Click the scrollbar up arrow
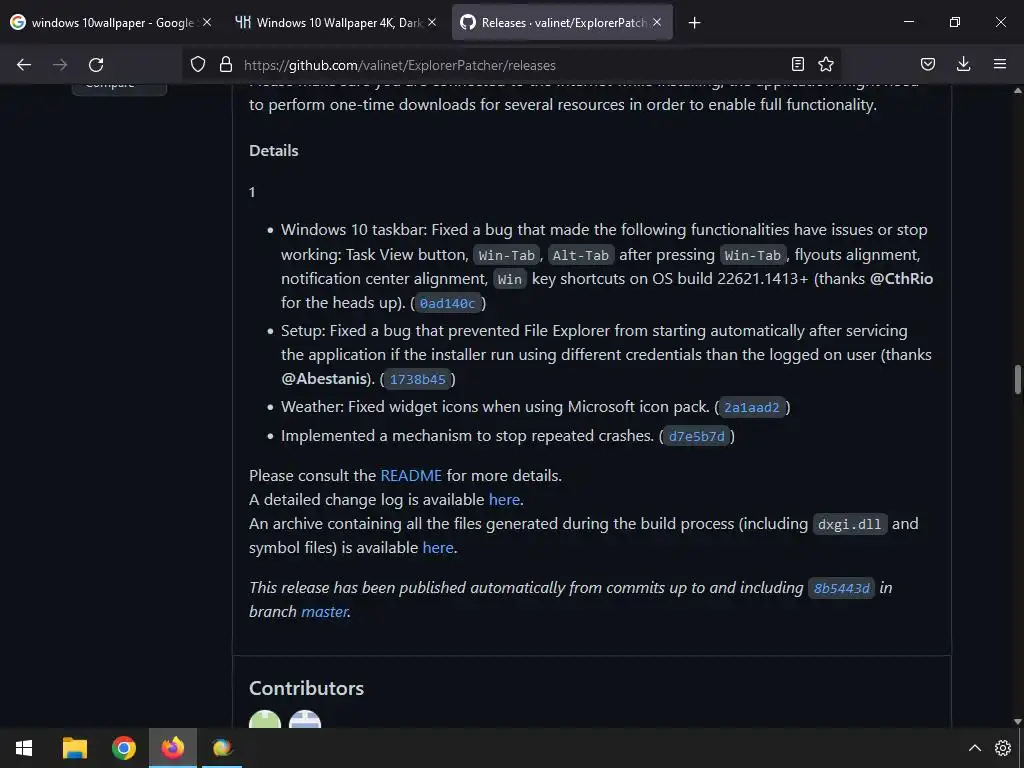1024x768 pixels. coord(1017,91)
